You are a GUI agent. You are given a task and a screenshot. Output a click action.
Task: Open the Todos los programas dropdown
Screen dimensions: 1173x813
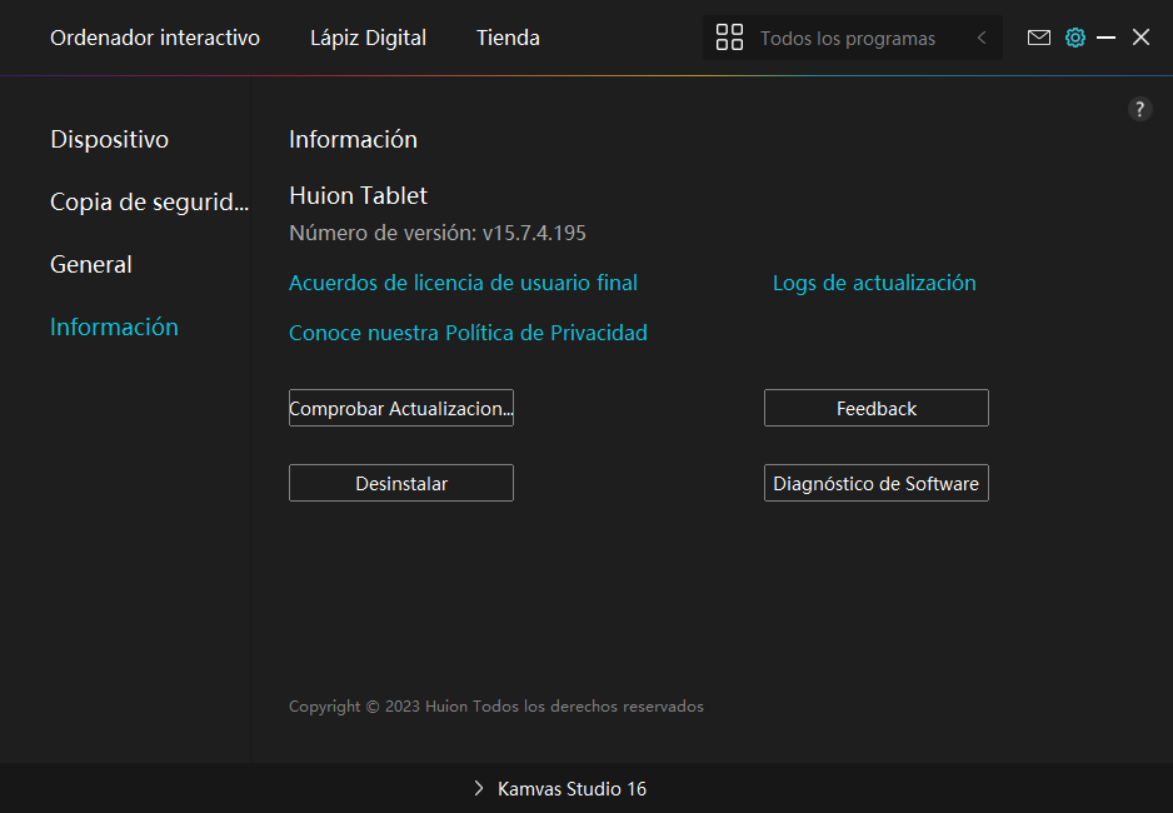tap(847, 39)
